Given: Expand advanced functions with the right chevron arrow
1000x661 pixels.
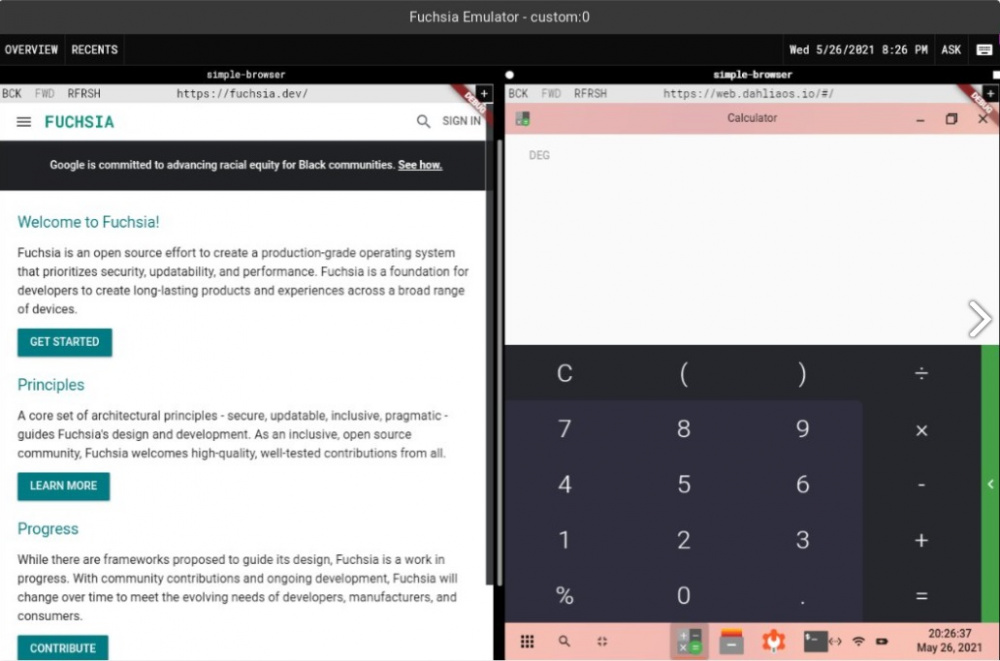Looking at the screenshot, I should [x=979, y=318].
